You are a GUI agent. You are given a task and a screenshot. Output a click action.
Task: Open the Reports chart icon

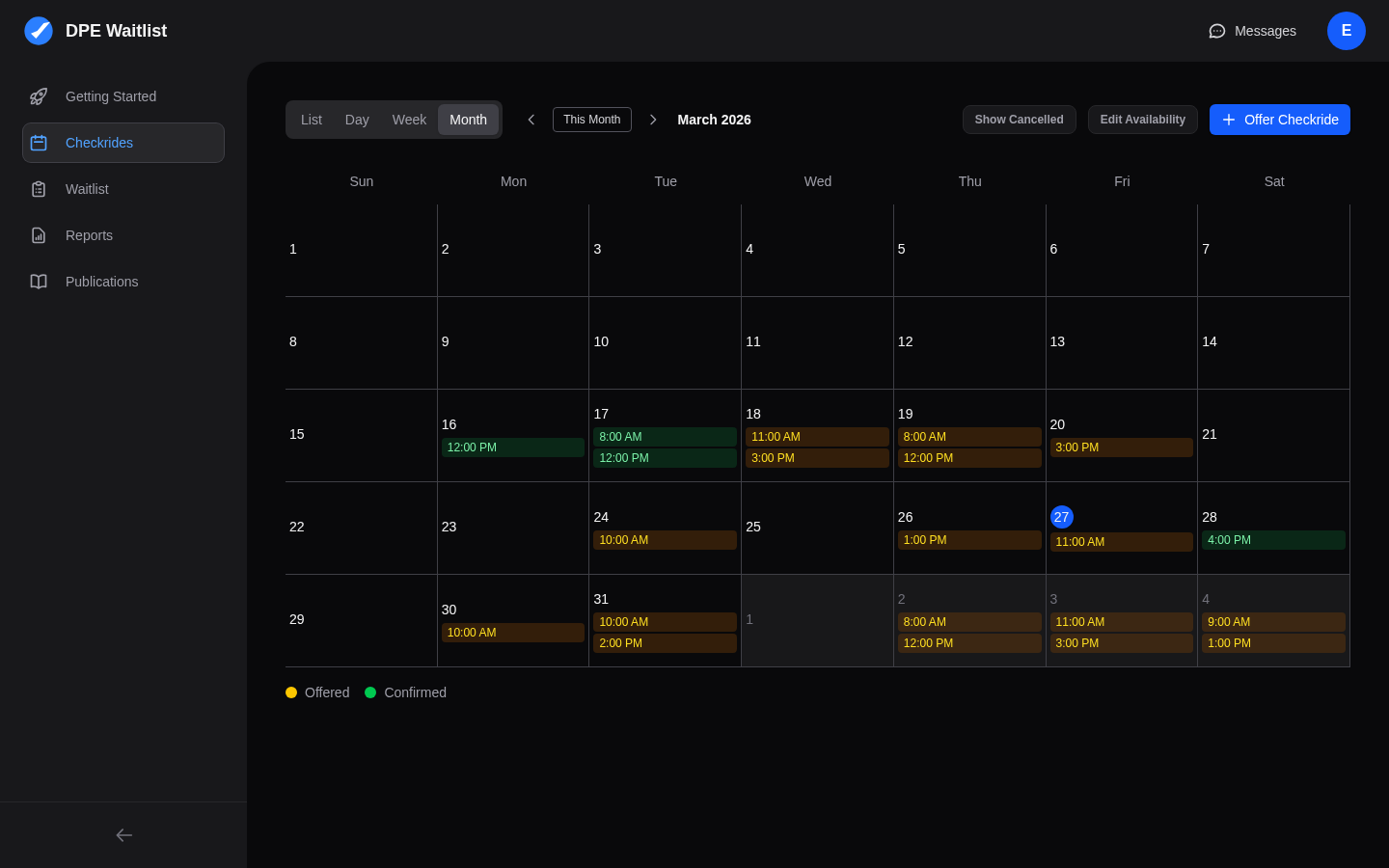pos(39,235)
